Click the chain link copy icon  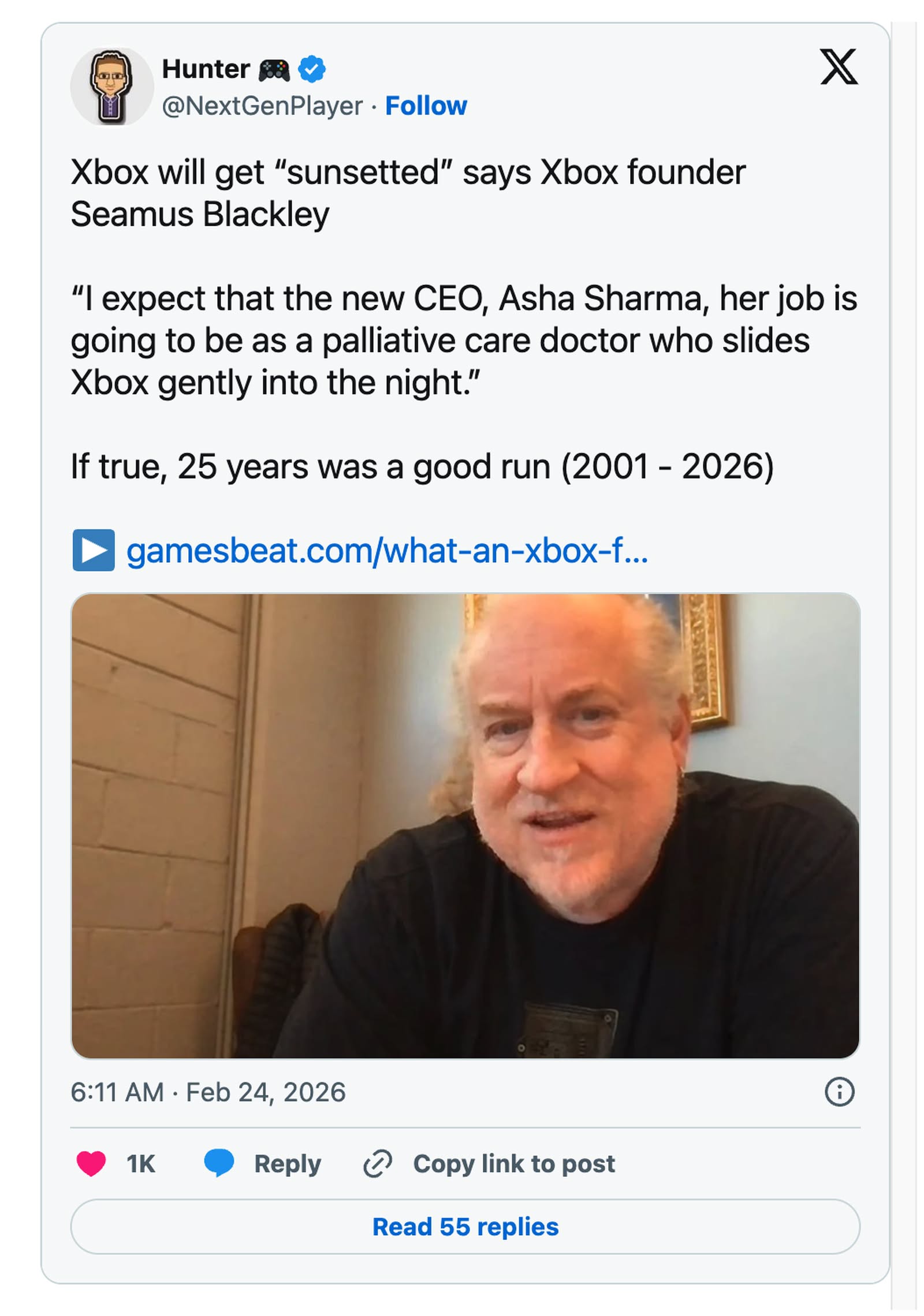pos(378,1163)
